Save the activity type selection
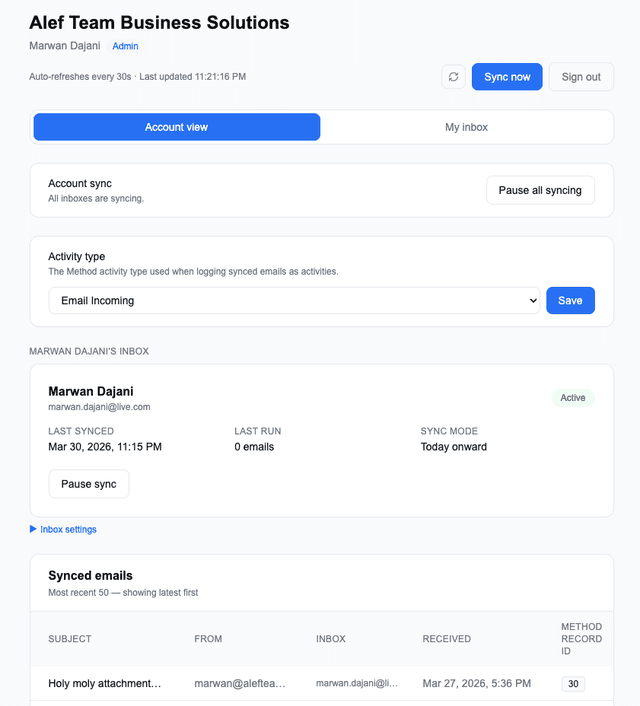640x706 pixels. (x=570, y=300)
